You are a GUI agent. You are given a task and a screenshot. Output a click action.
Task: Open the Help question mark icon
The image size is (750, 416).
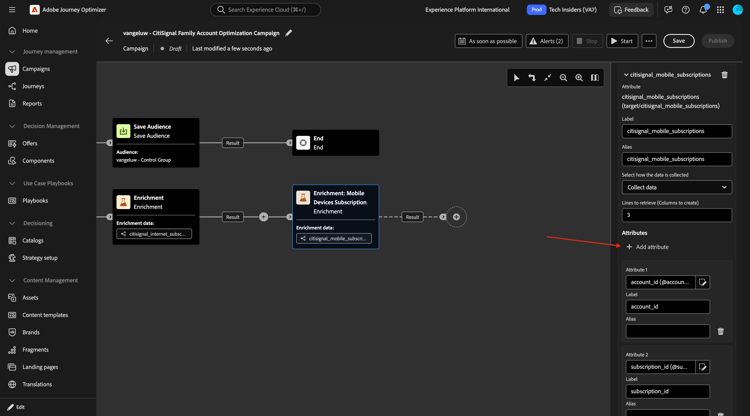click(685, 10)
